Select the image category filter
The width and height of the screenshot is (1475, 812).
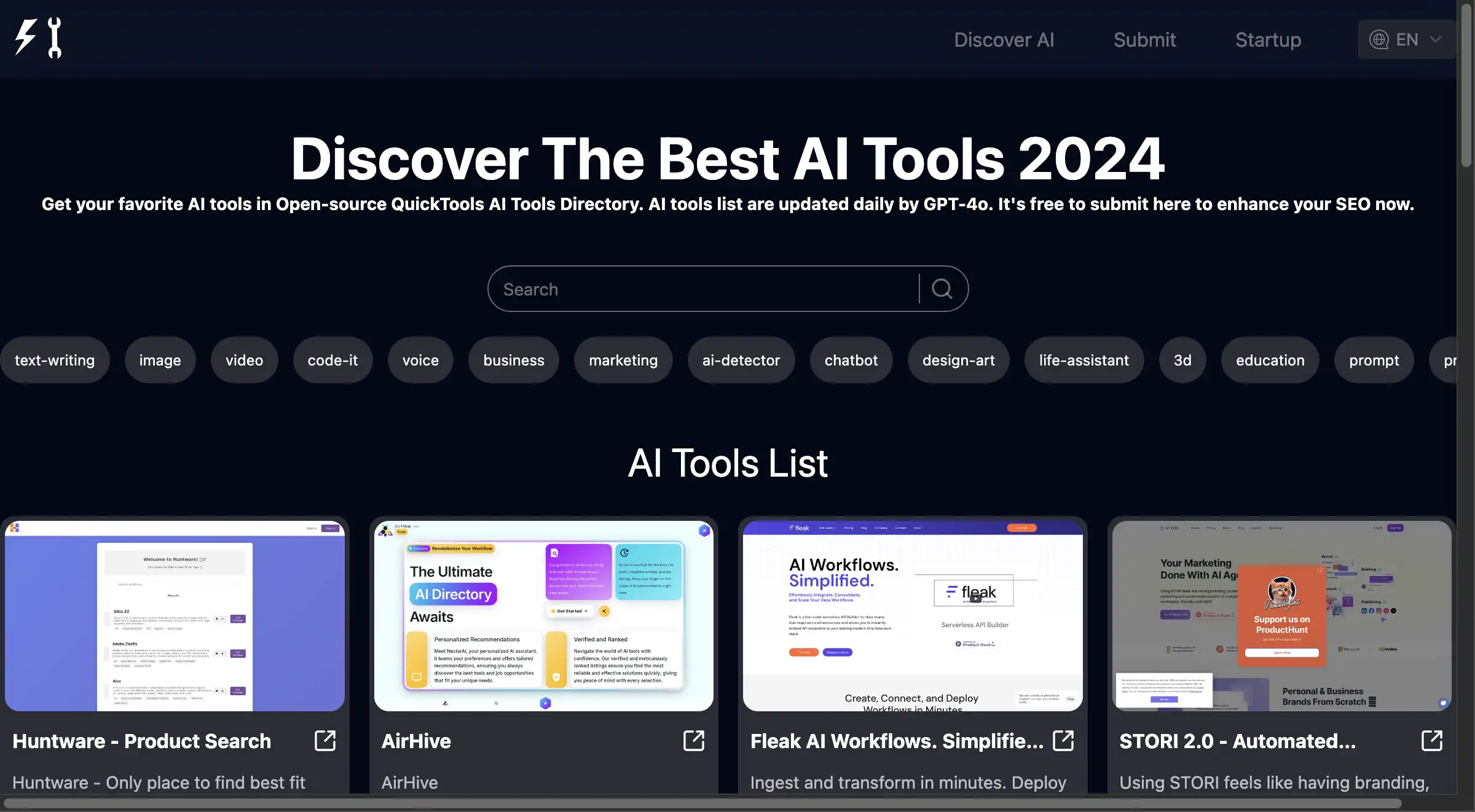160,360
